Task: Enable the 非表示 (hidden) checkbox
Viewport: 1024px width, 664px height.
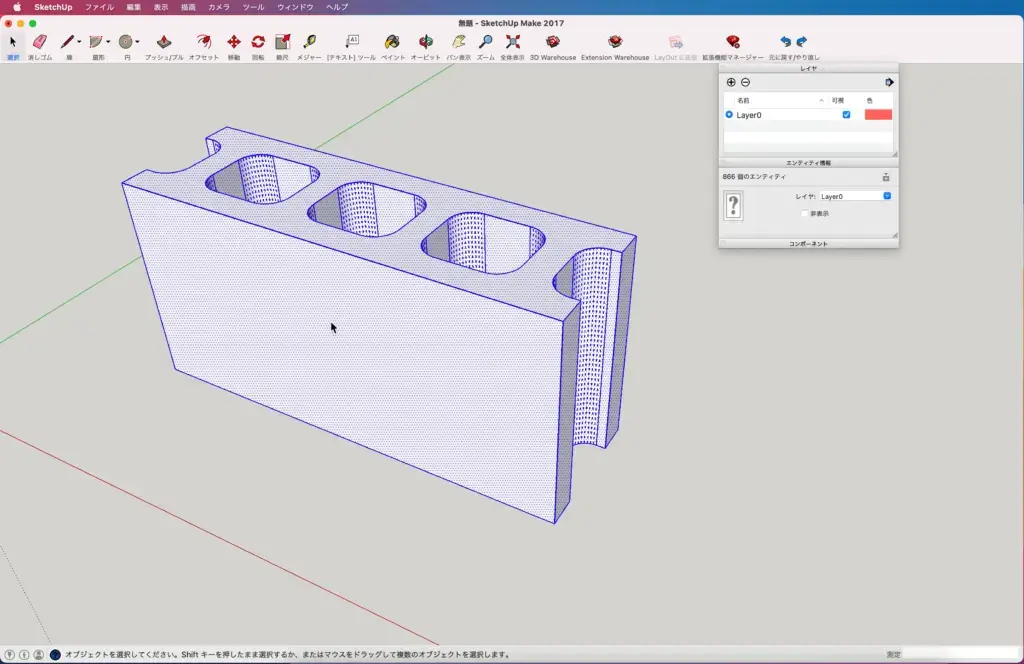Action: [x=805, y=213]
